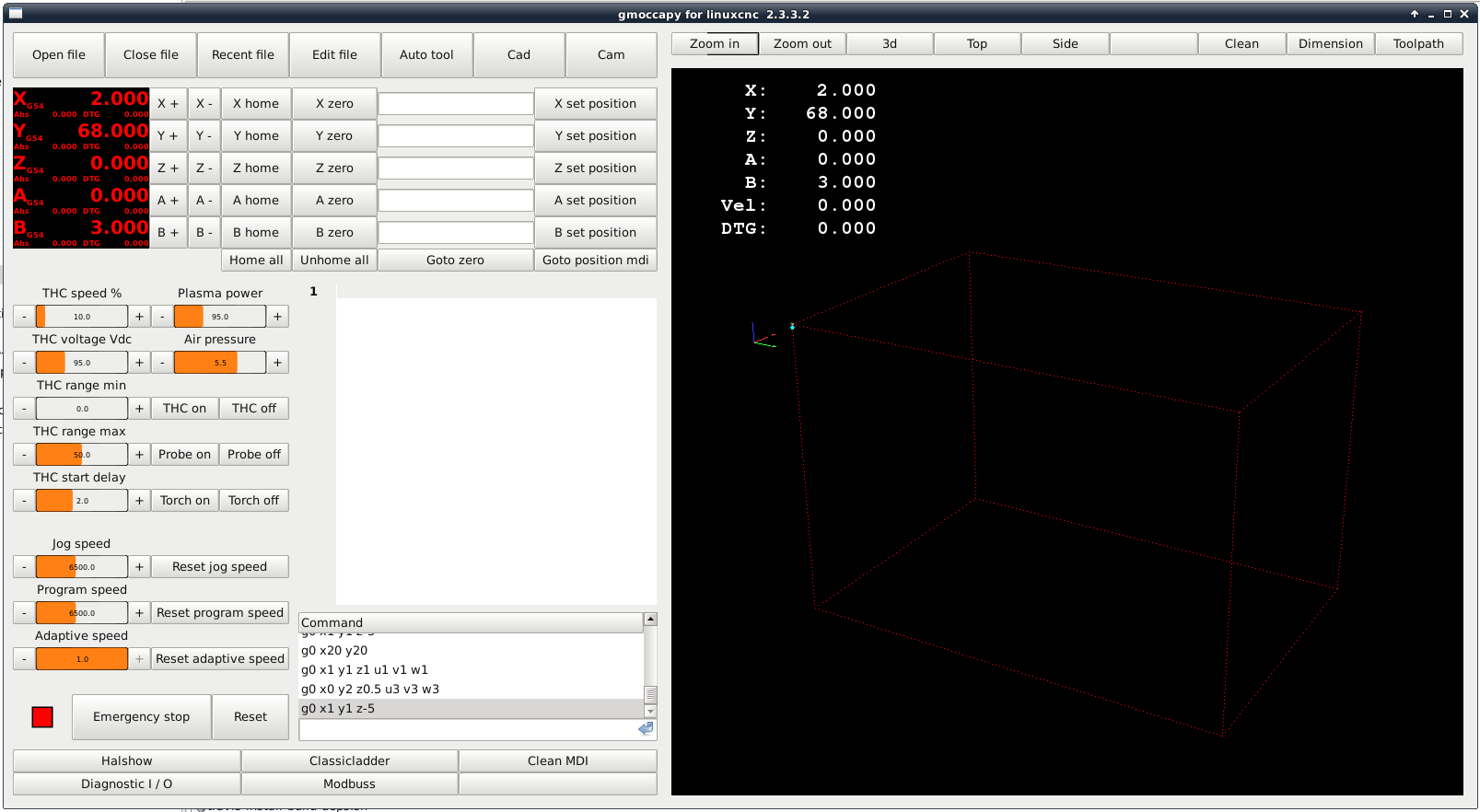Image resolution: width=1480 pixels, height=812 pixels.
Task: Click the MDI command enter icon
Action: (647, 729)
